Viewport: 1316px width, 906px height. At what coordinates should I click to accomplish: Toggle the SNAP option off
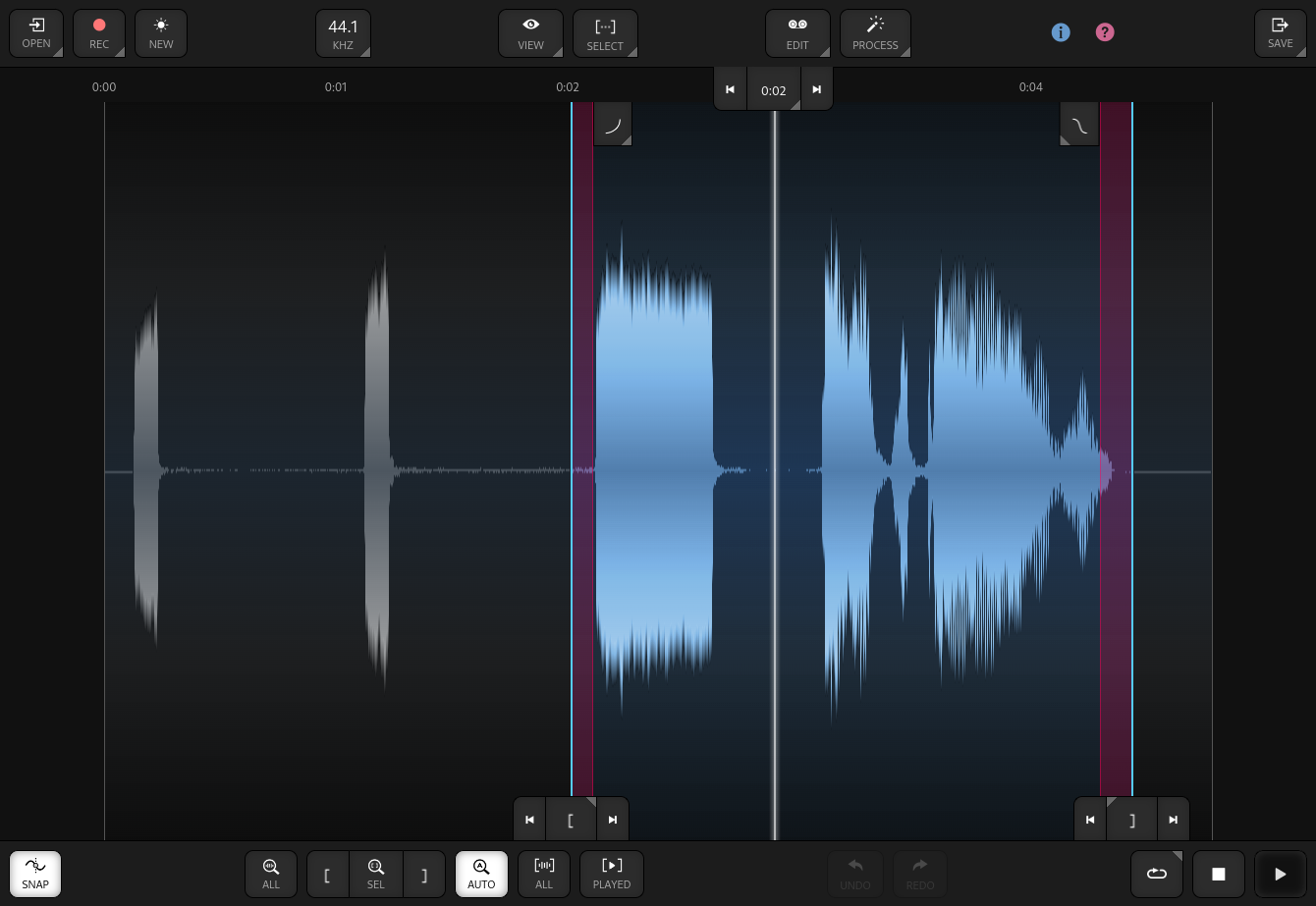35,874
